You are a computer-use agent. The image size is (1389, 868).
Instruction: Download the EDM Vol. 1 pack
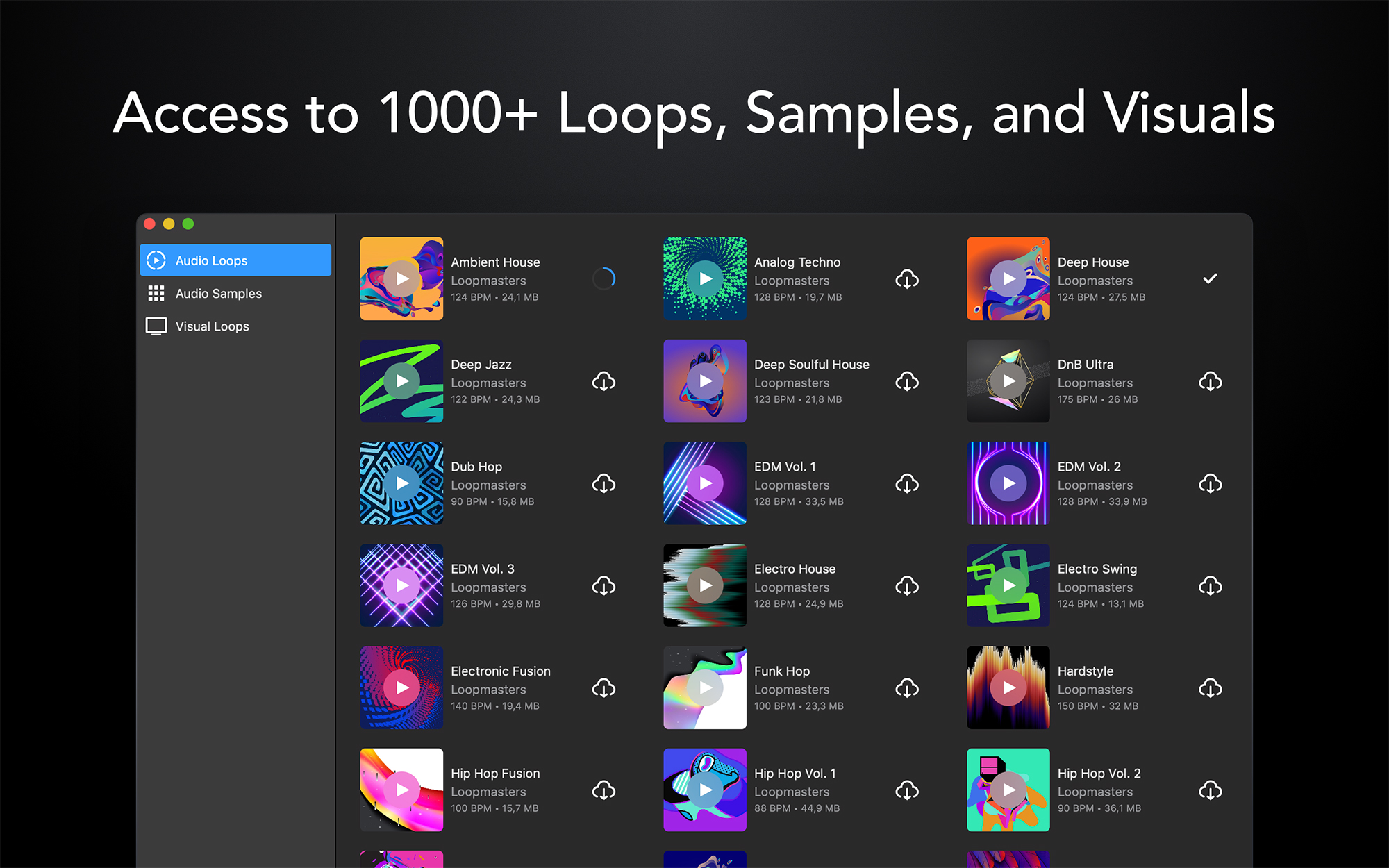[x=906, y=483]
